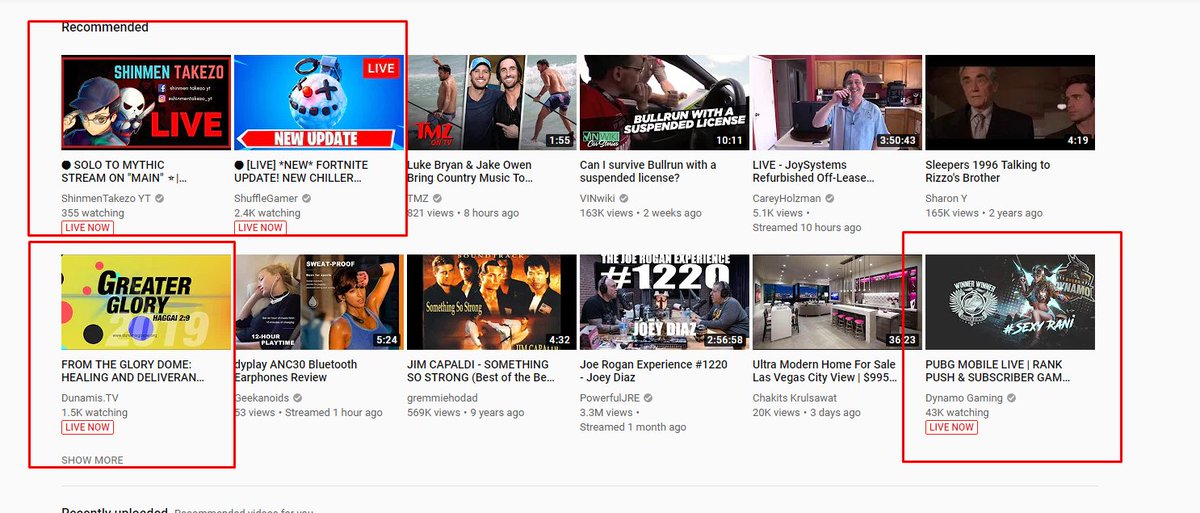Click verified checkmark next to ShinmenTakezo YT
Image resolution: width=1200 pixels, height=513 pixels.
159,198
